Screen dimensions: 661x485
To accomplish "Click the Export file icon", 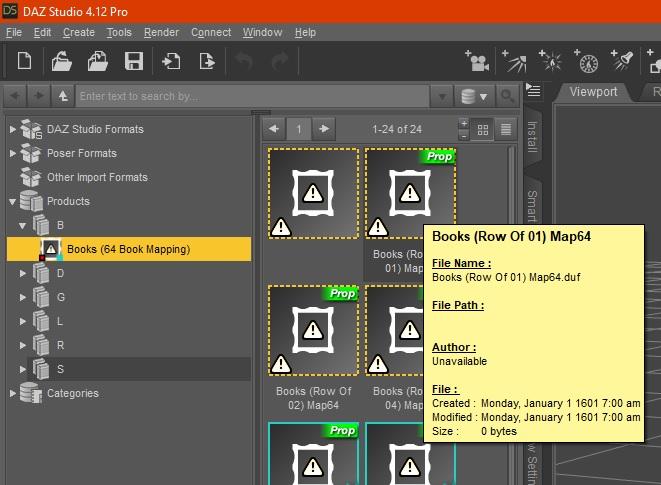I will [x=207, y=61].
